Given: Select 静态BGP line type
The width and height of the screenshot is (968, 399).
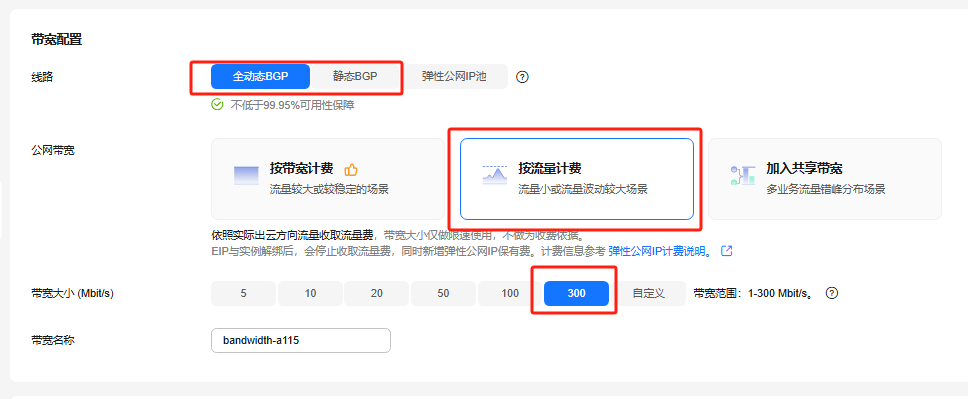Looking at the screenshot, I should click(x=355, y=77).
